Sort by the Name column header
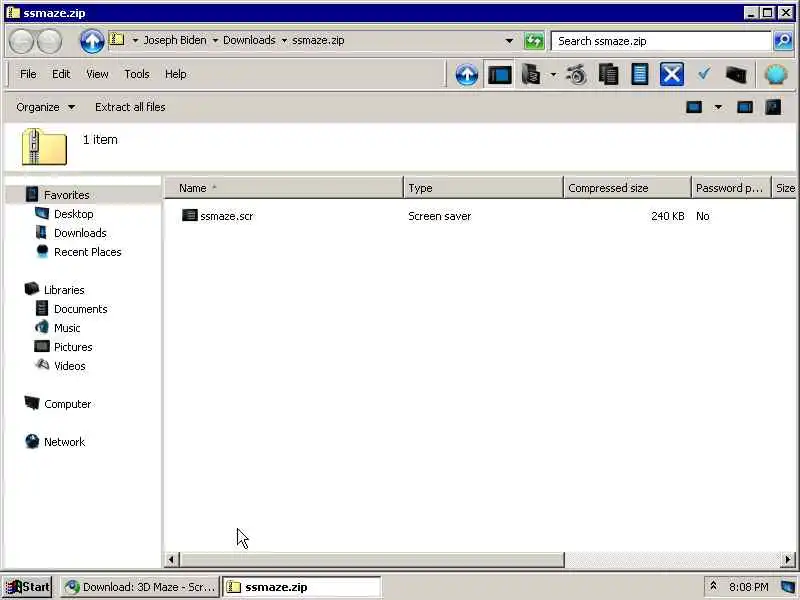The image size is (800, 600). coord(284,188)
